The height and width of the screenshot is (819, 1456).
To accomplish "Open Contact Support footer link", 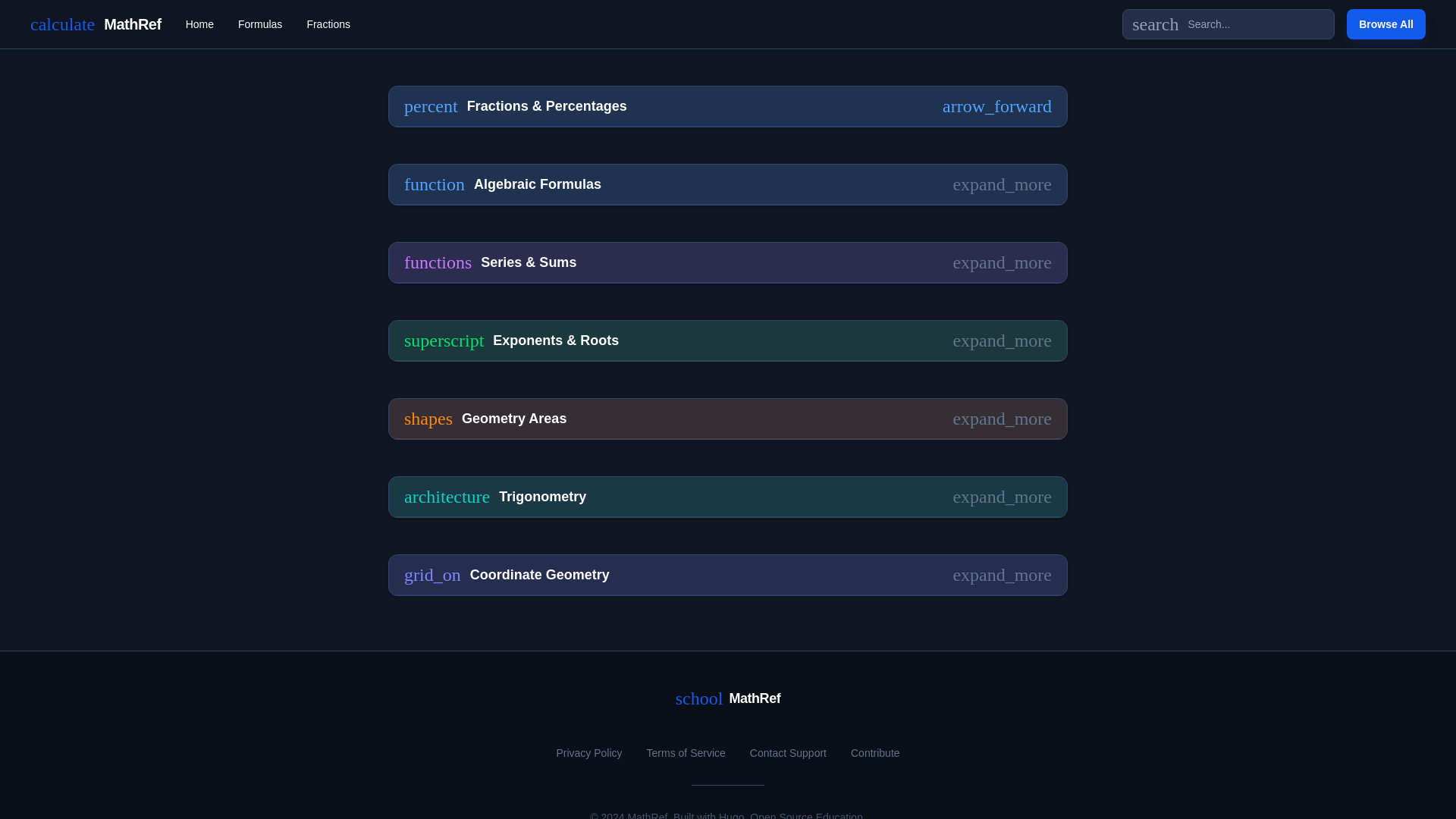I will tap(788, 753).
